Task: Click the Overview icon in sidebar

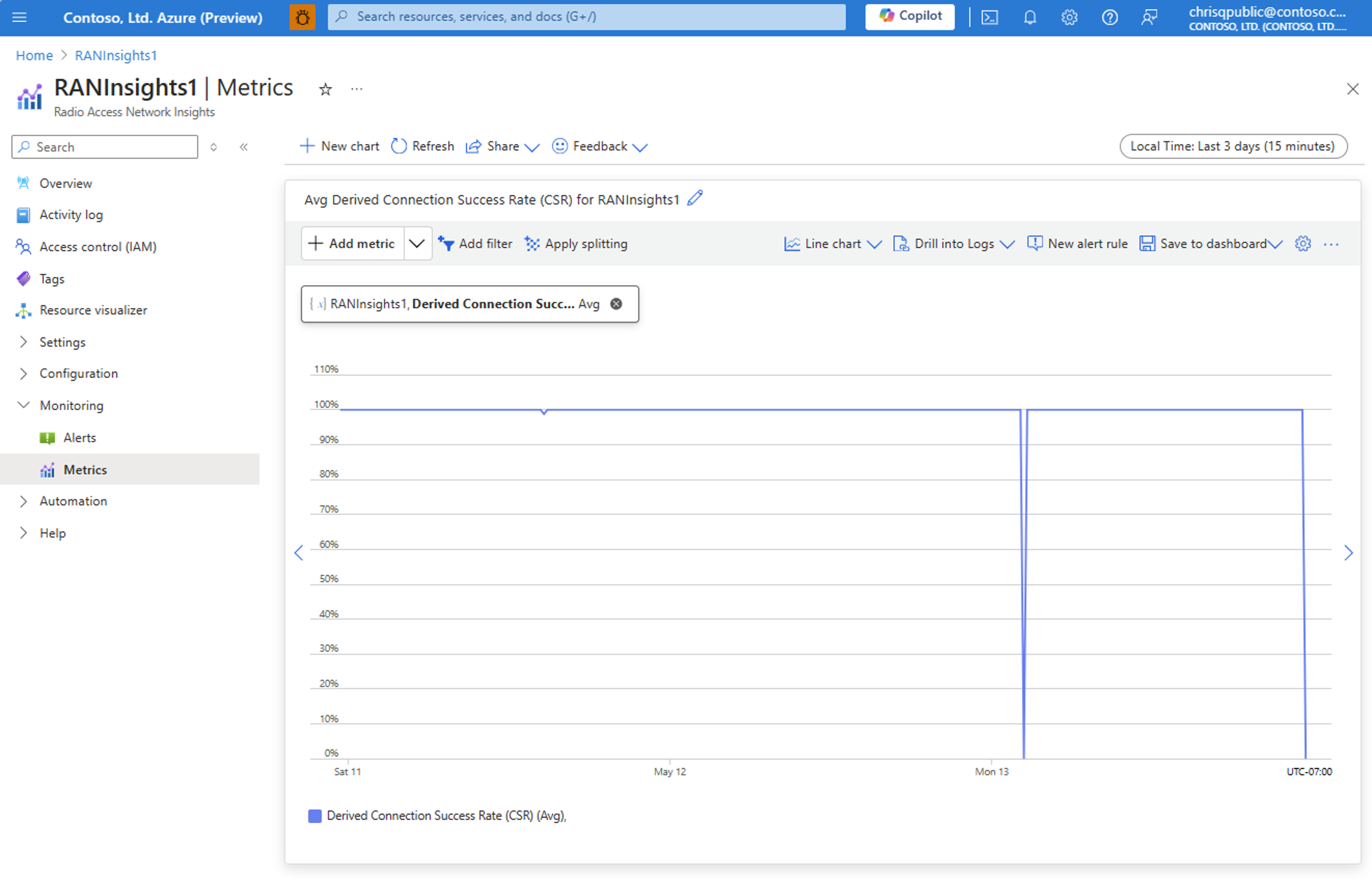Action: coord(24,183)
